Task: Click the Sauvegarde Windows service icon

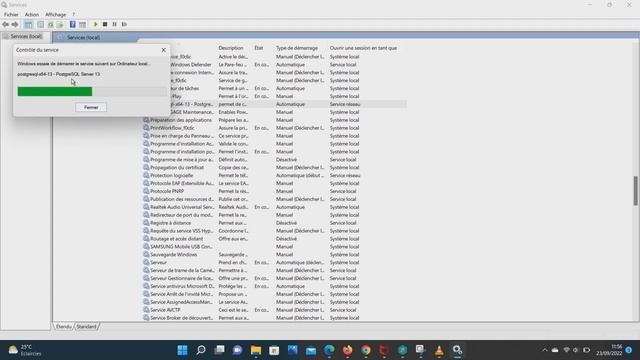Action: (146, 254)
